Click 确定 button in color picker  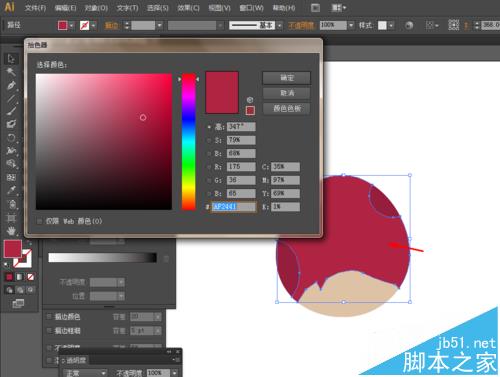click(x=287, y=78)
